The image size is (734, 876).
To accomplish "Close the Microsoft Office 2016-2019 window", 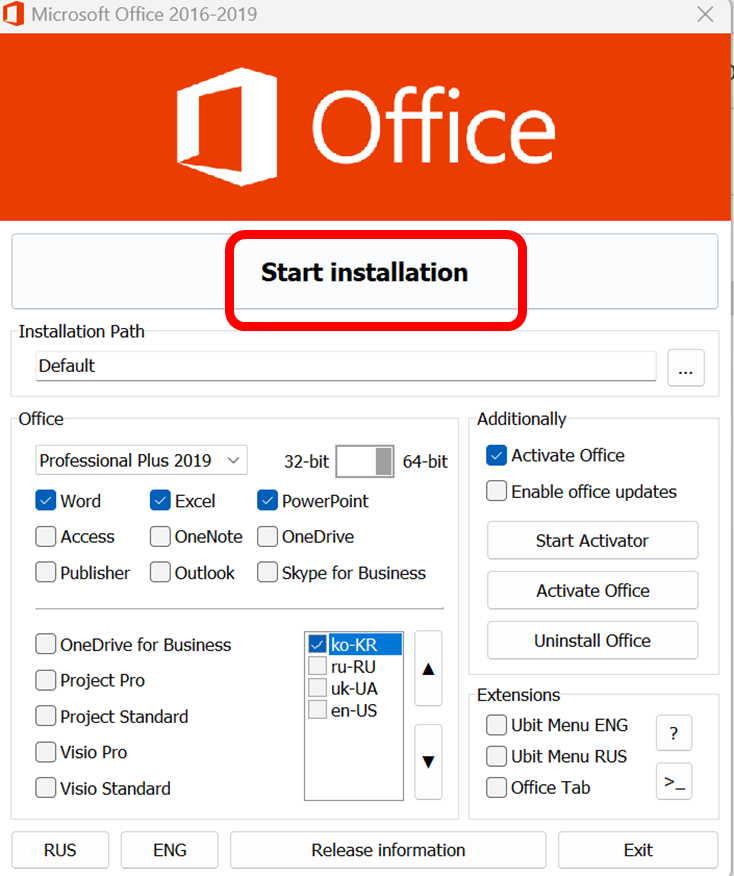I will pos(706,14).
